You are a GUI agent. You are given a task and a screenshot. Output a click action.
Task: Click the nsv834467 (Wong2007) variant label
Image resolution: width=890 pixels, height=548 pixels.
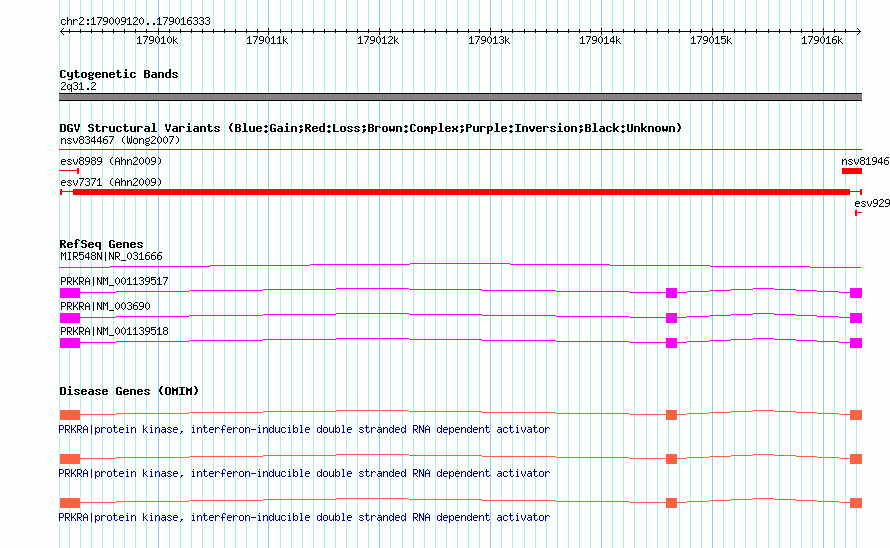[120, 140]
